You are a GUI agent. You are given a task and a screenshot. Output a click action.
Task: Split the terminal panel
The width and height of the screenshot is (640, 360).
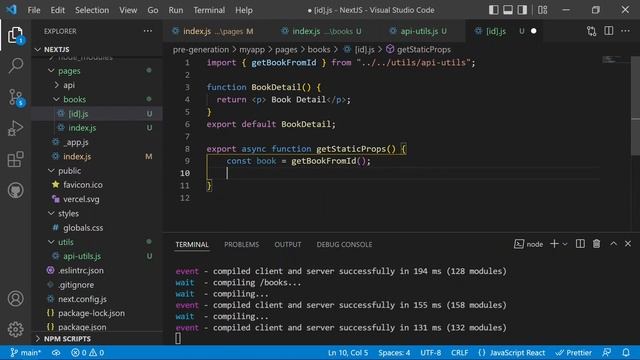[580, 244]
